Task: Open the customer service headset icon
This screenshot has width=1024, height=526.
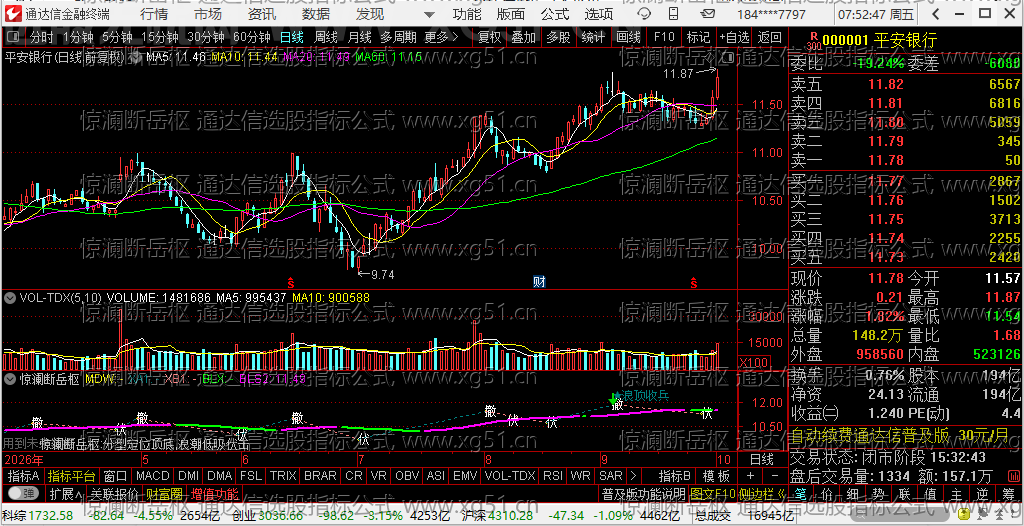Action: pos(645,14)
